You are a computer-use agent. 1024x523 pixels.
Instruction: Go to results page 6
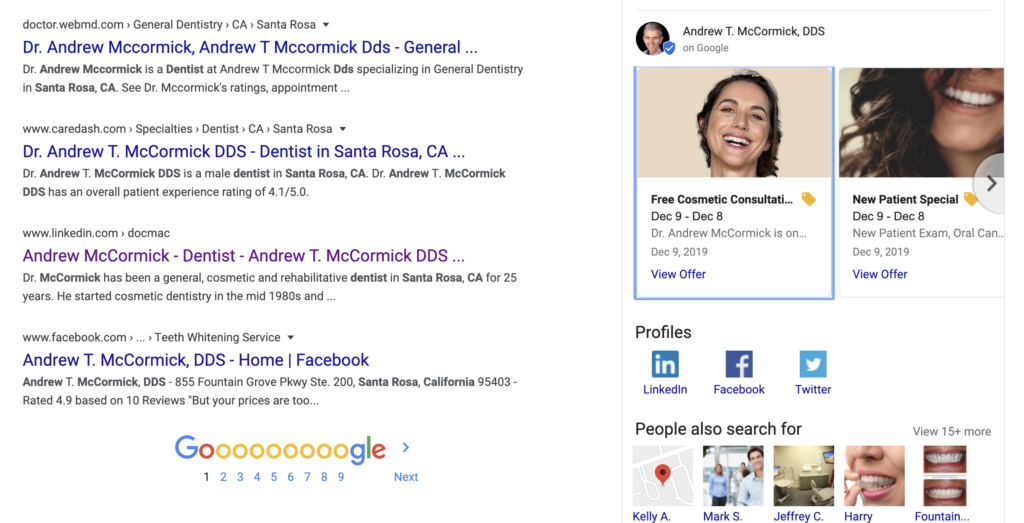[291, 477]
